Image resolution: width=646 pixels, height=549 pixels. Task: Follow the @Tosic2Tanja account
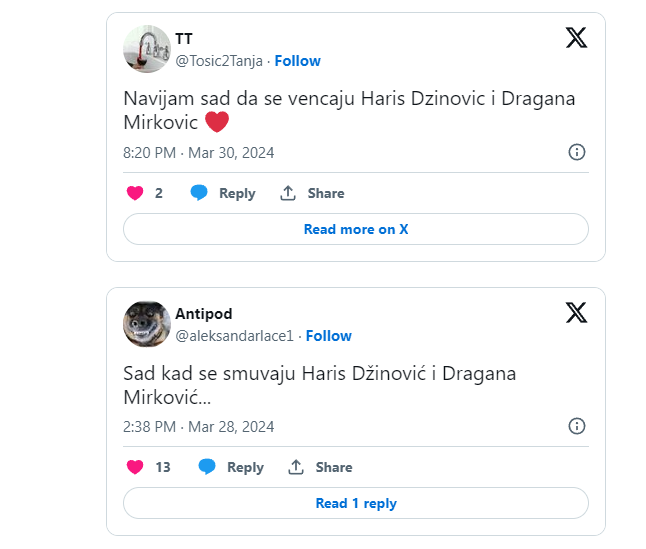(x=297, y=61)
